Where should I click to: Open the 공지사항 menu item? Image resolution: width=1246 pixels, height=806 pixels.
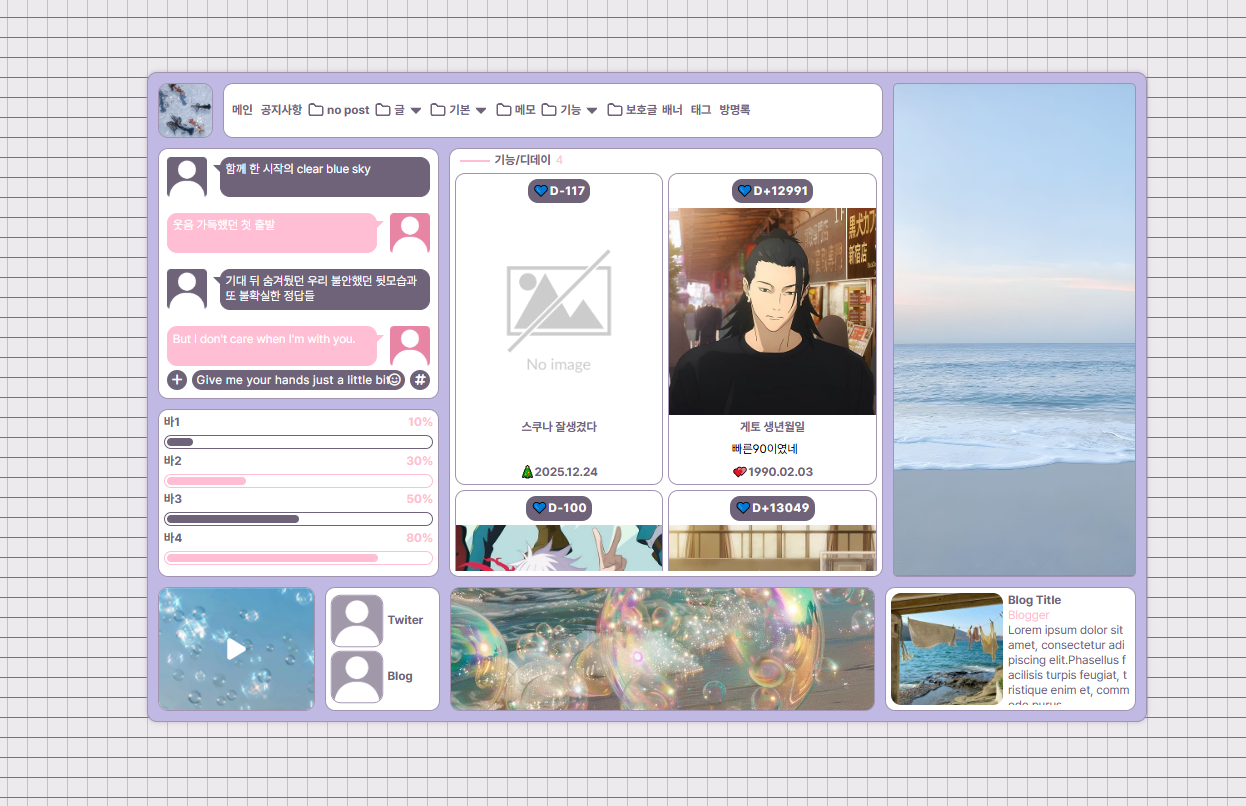pos(281,110)
